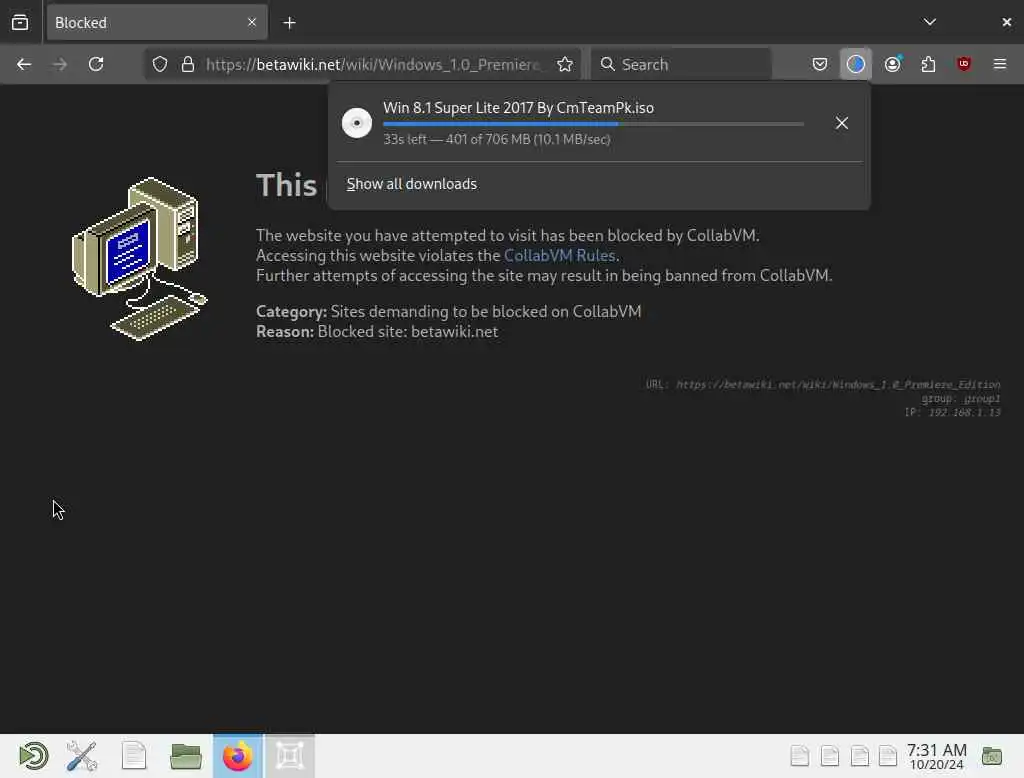Click the Firefox taskbar icon

coord(238,756)
